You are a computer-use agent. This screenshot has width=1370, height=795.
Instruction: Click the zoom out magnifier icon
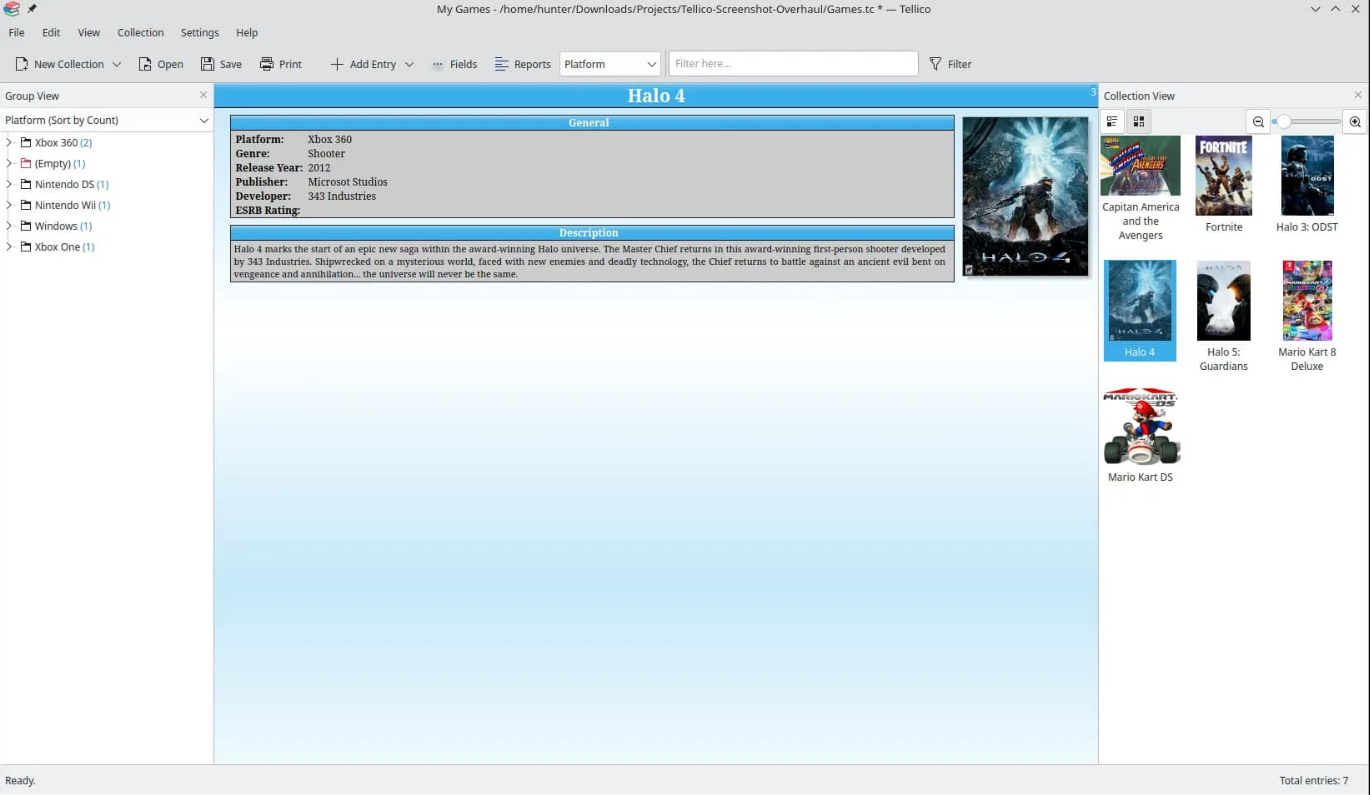tap(1258, 122)
